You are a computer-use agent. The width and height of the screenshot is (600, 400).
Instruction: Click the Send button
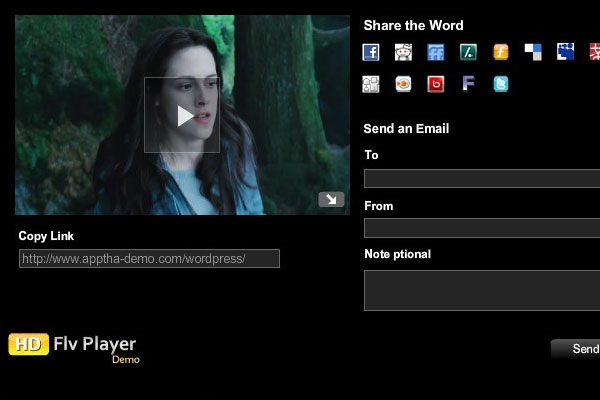(576, 349)
